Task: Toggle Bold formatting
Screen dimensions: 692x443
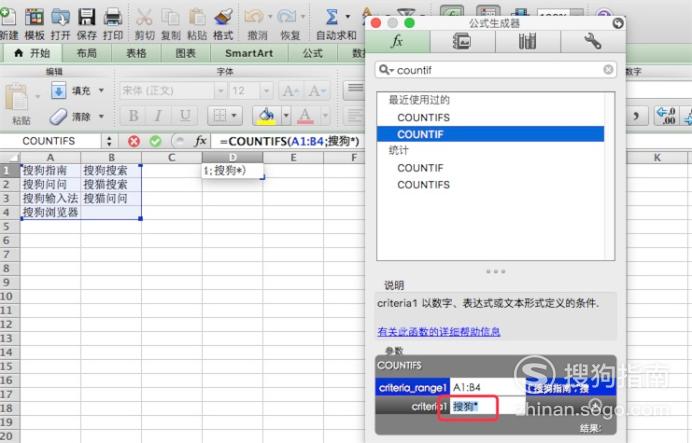Action: pos(133,116)
